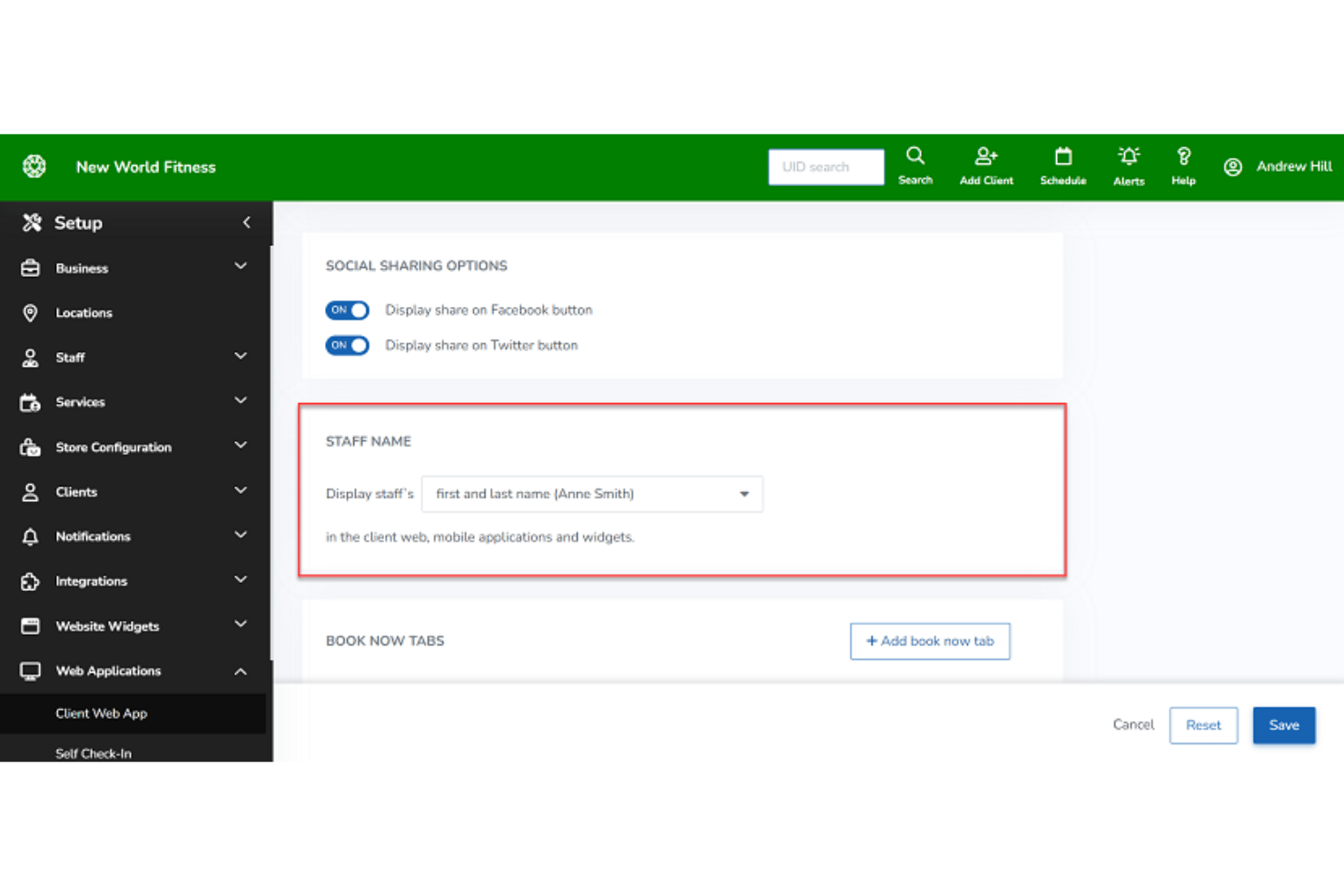Click the Locations pin icon
This screenshot has width=1344, height=896.
(30, 312)
